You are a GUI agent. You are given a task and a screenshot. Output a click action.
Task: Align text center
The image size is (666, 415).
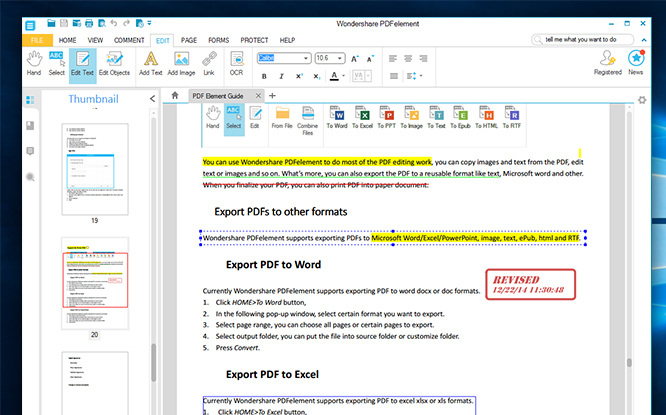tap(408, 59)
